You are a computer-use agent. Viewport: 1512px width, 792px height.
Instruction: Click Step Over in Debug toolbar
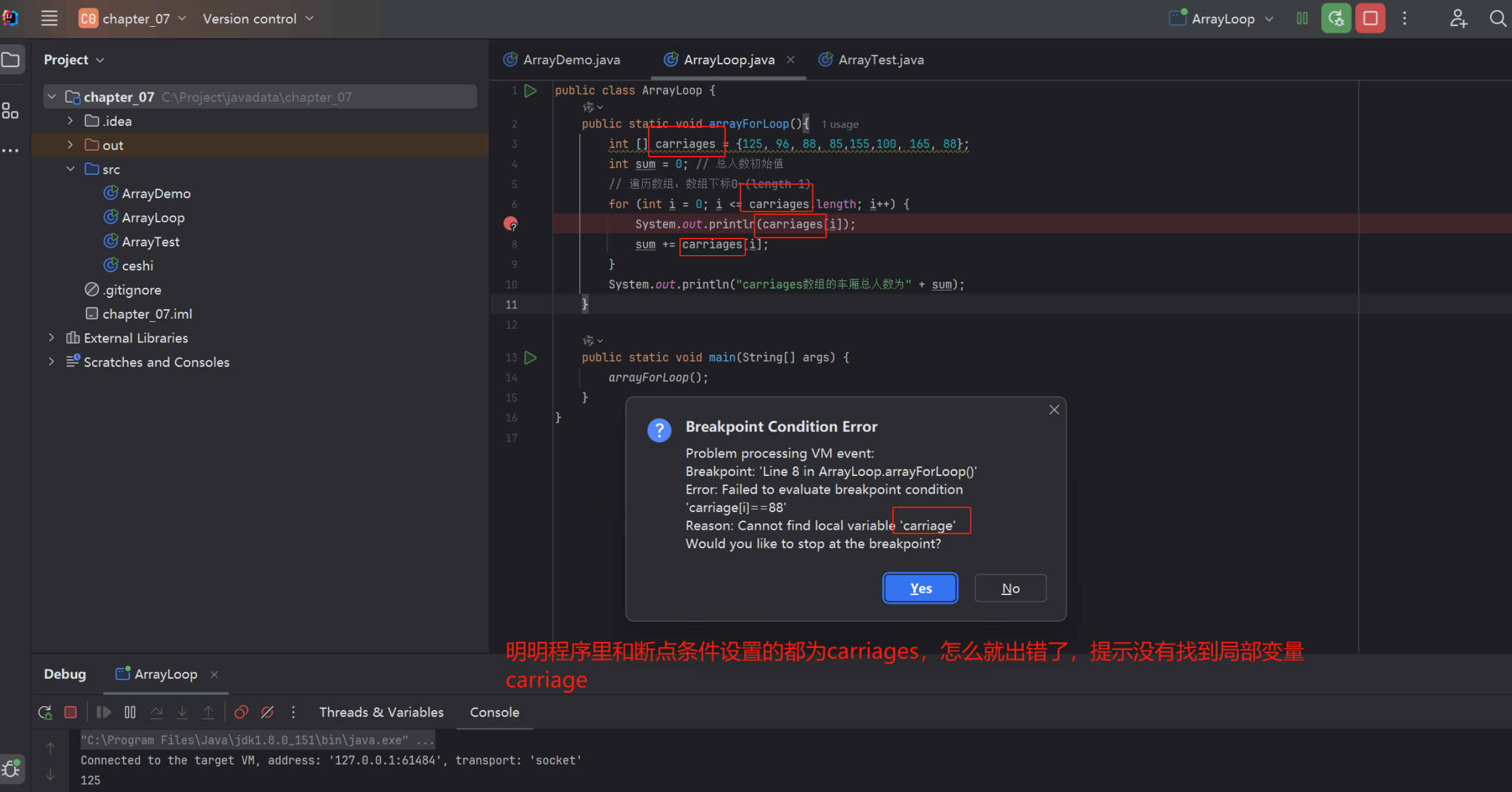[156, 712]
